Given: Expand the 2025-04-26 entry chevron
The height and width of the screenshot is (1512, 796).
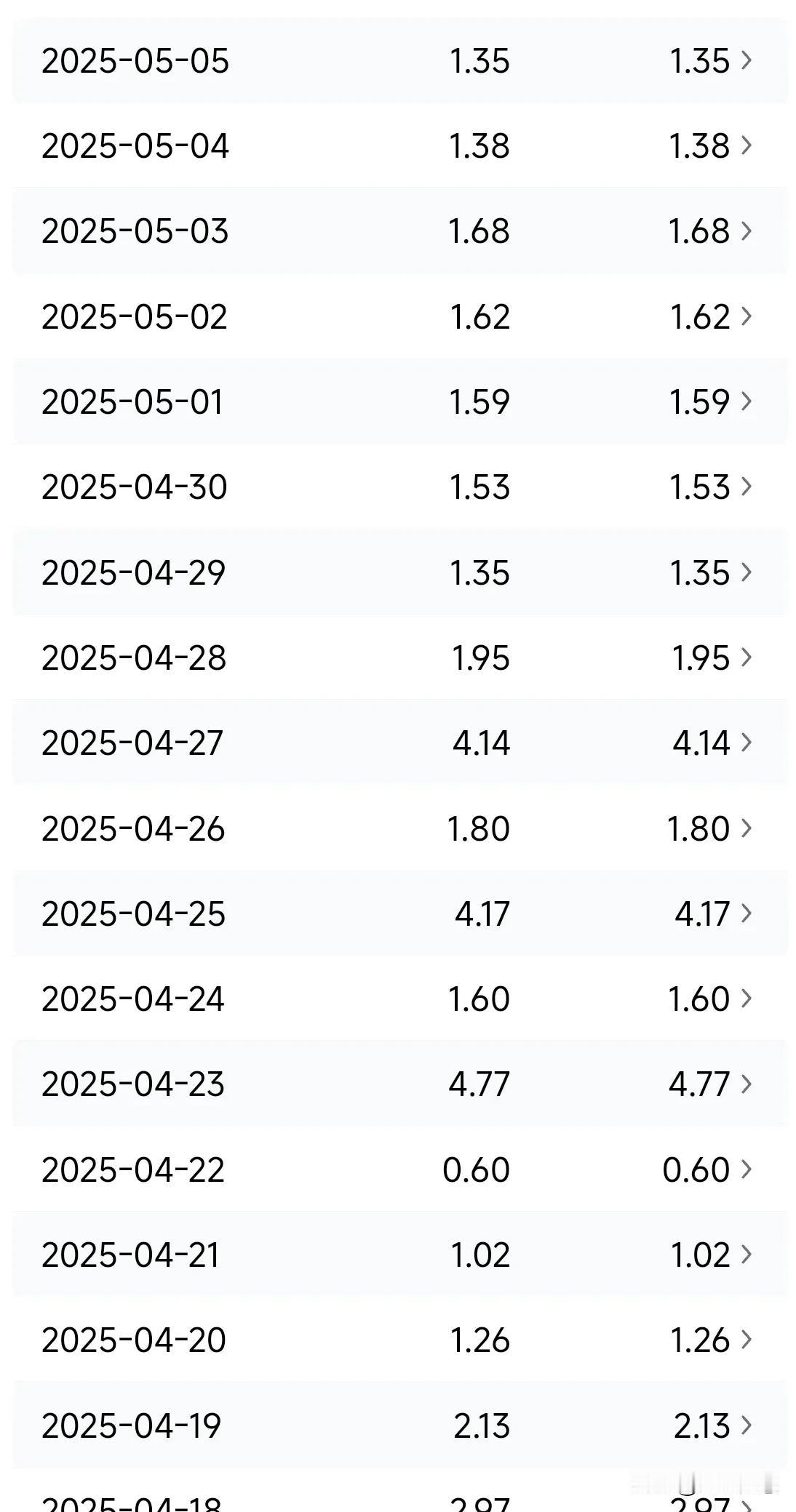Looking at the screenshot, I should (746, 828).
